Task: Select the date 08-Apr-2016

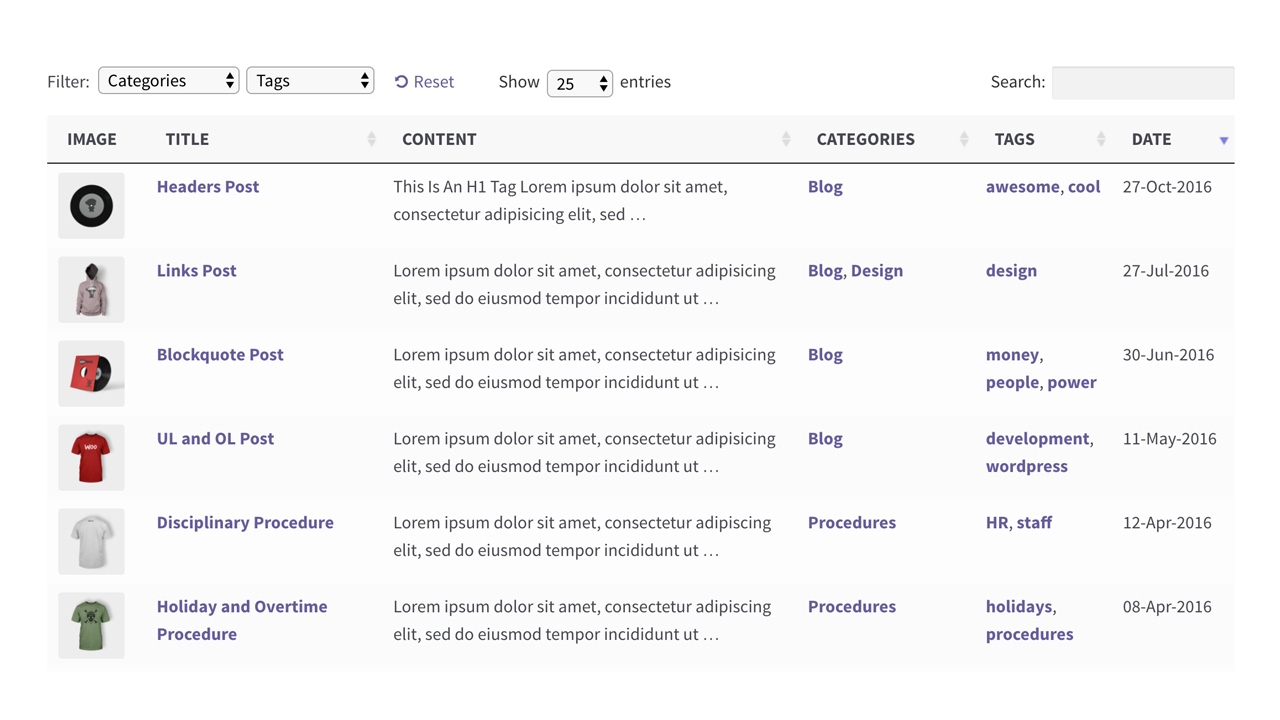Action: click(x=1168, y=607)
